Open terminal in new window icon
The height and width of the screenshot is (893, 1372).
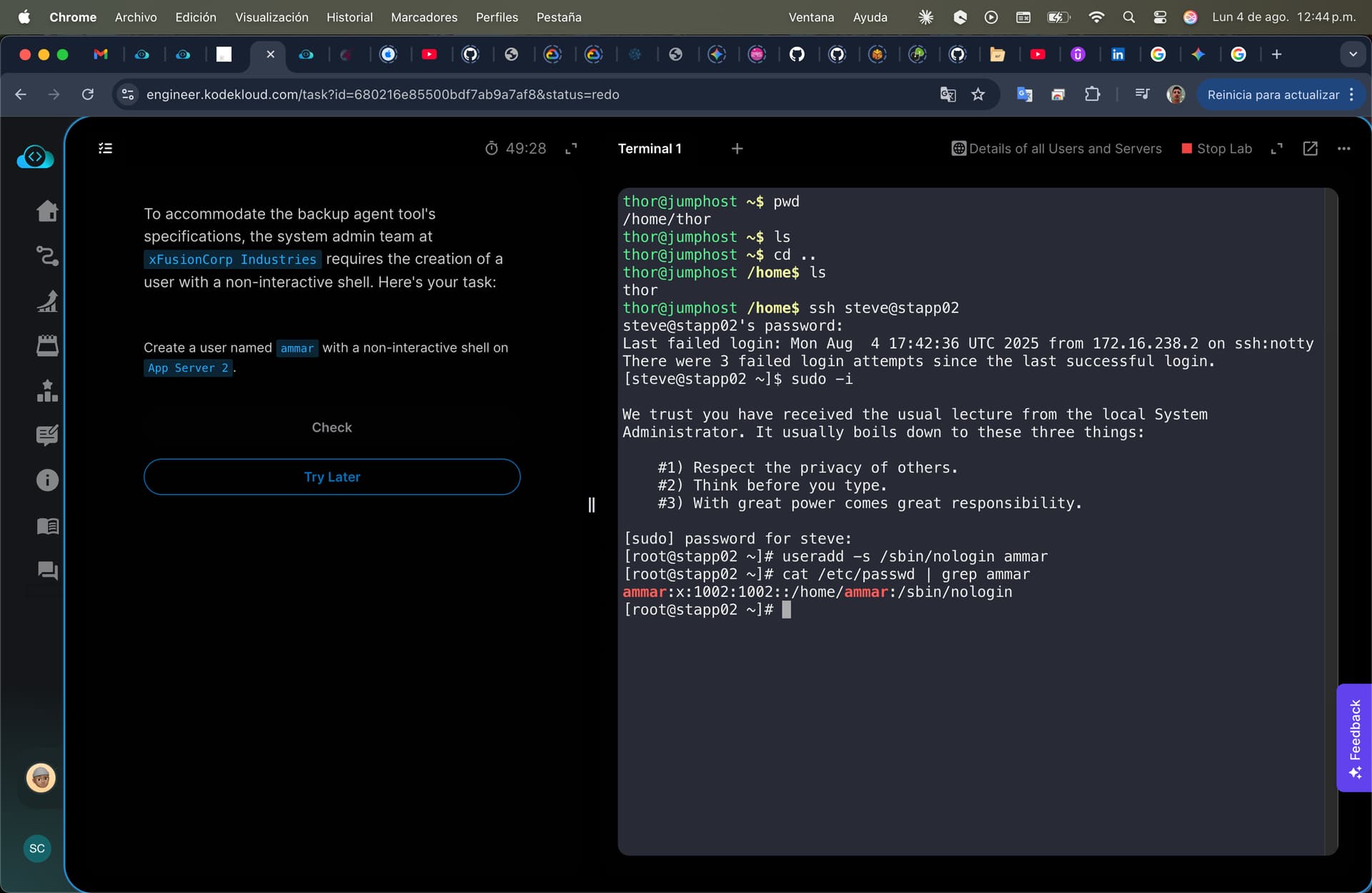[1310, 149]
